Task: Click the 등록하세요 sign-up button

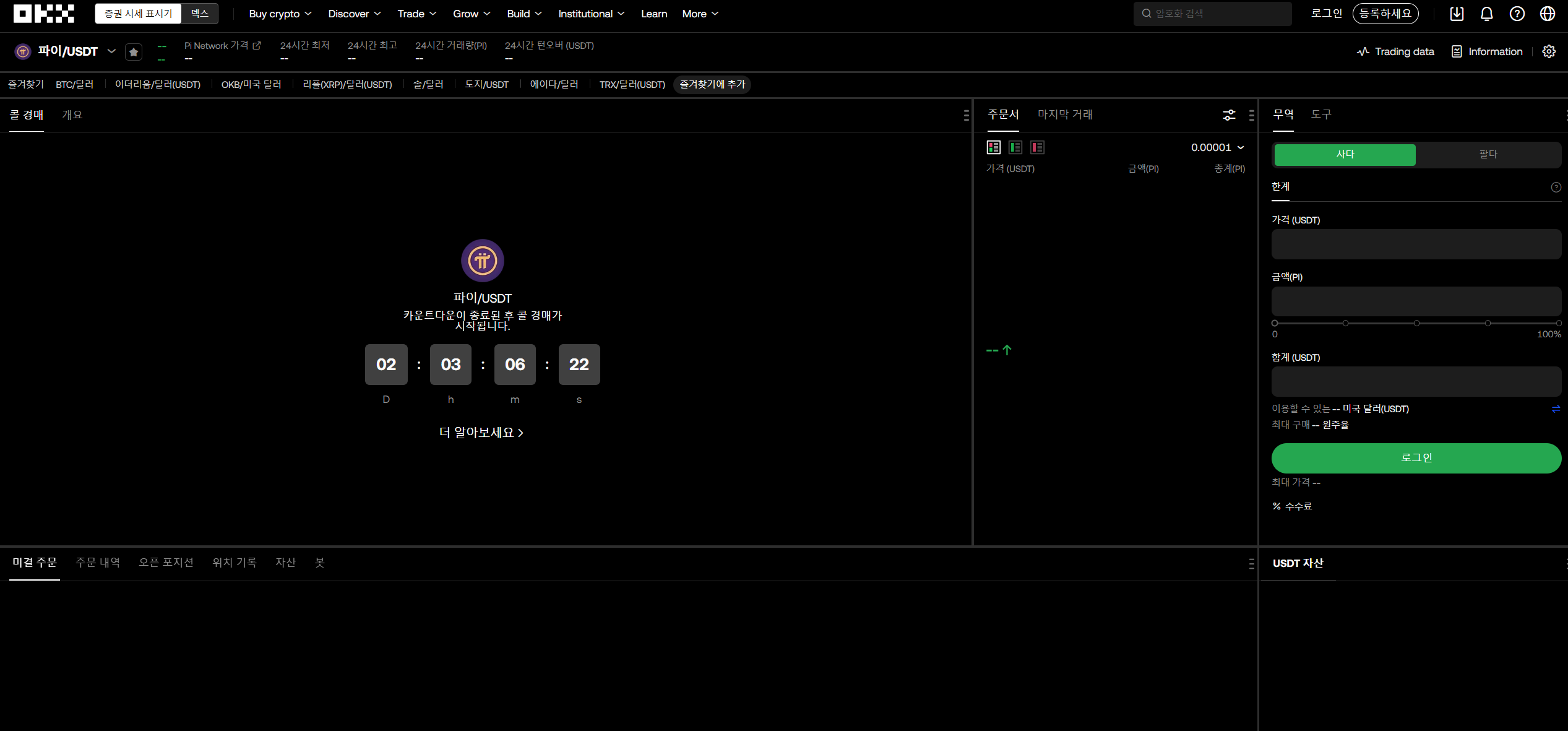Action: coord(1385,14)
